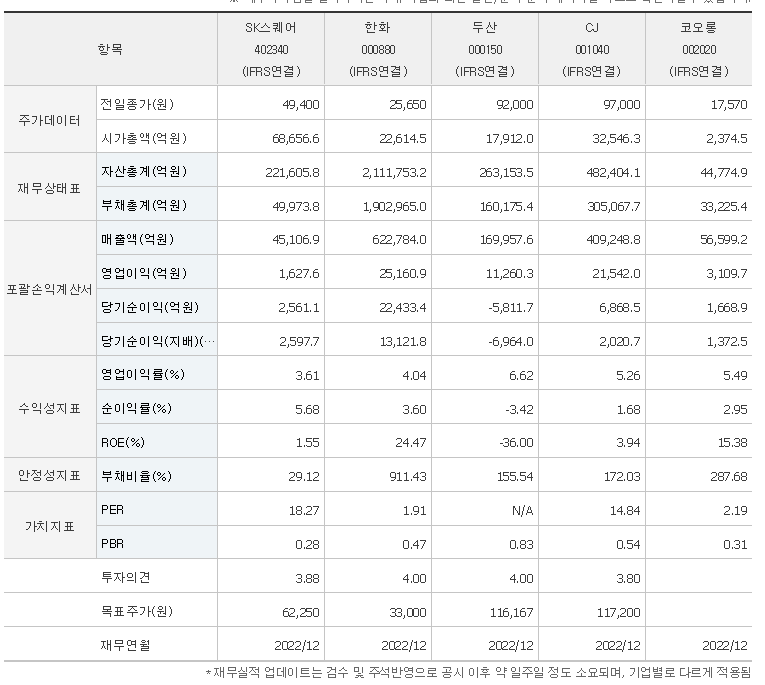Click the ROE(%) row label

123,443
